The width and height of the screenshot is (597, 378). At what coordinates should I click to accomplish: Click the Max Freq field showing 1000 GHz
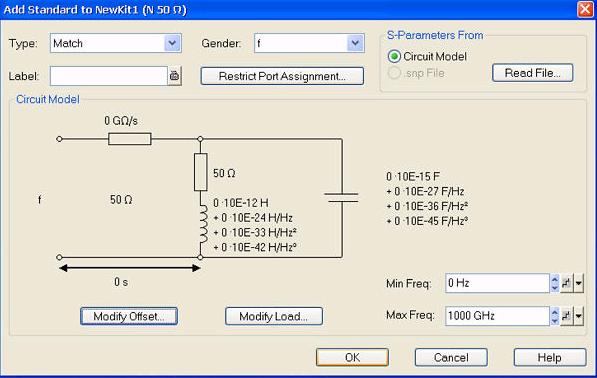[497, 316]
